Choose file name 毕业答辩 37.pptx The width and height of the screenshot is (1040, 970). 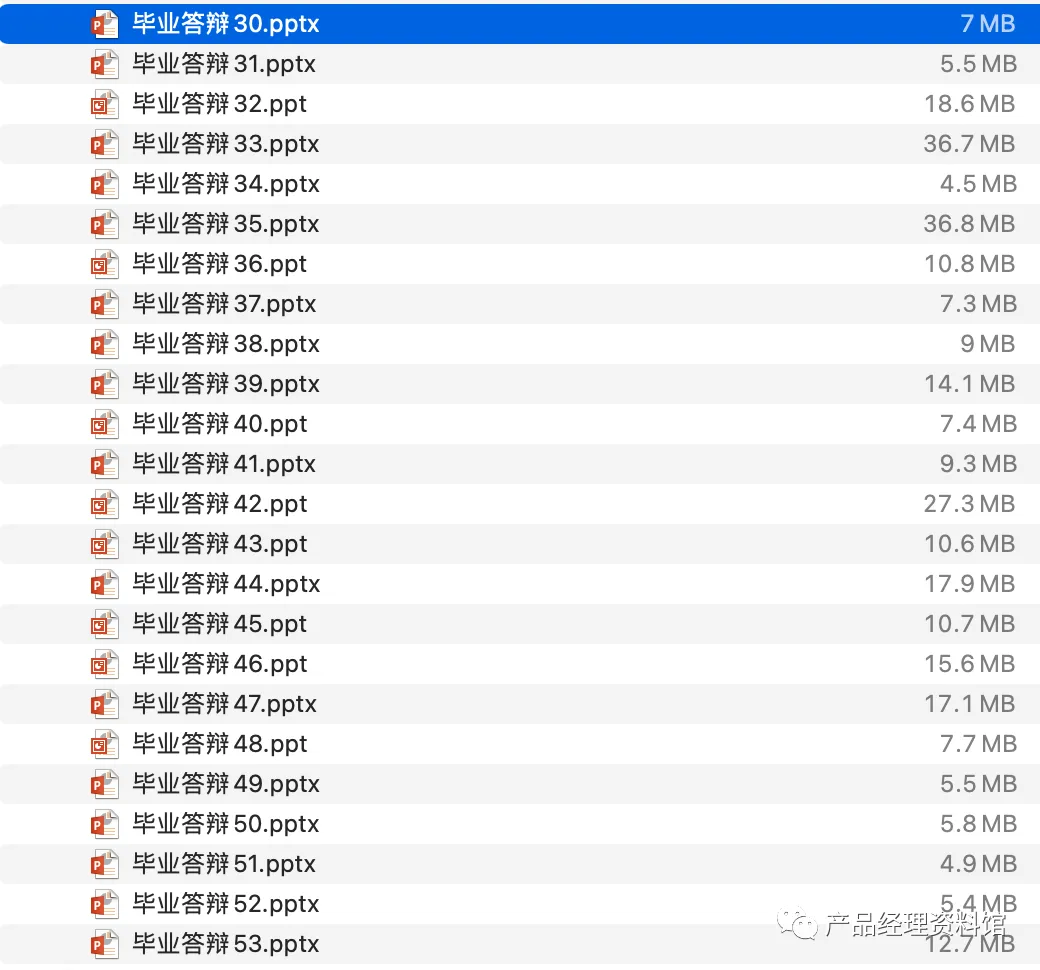(224, 304)
